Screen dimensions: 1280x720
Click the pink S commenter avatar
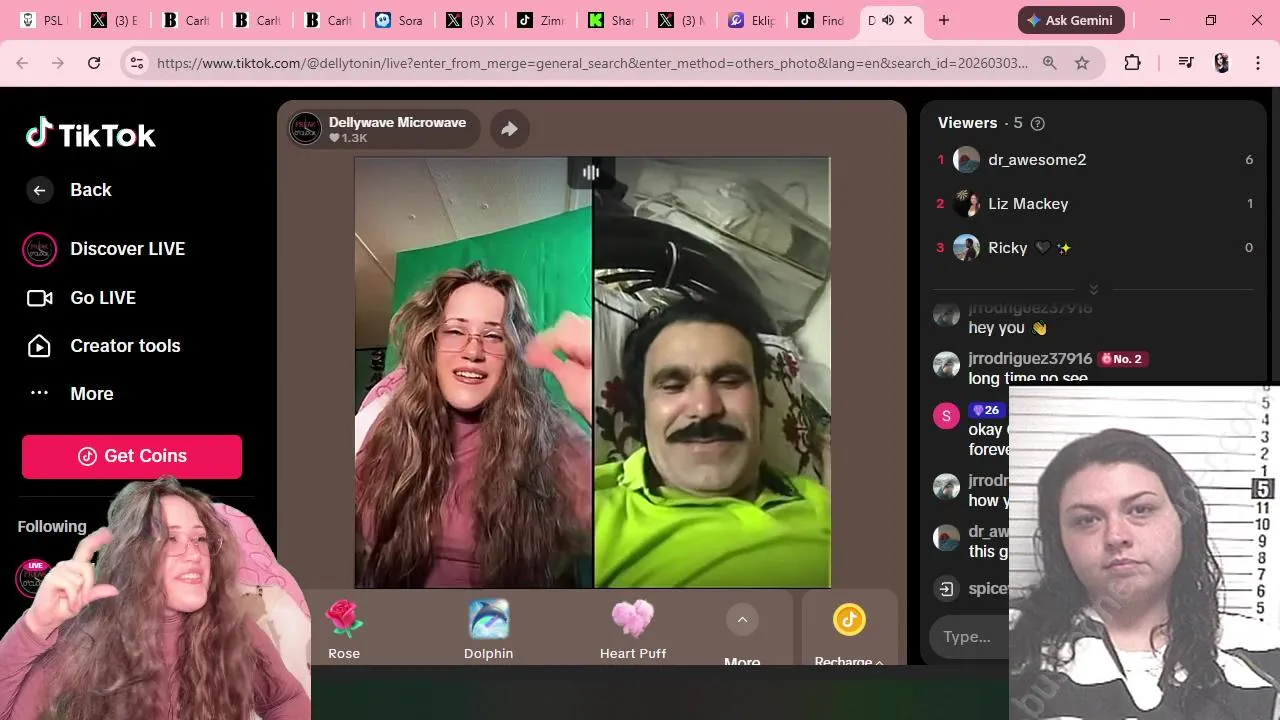click(946, 416)
